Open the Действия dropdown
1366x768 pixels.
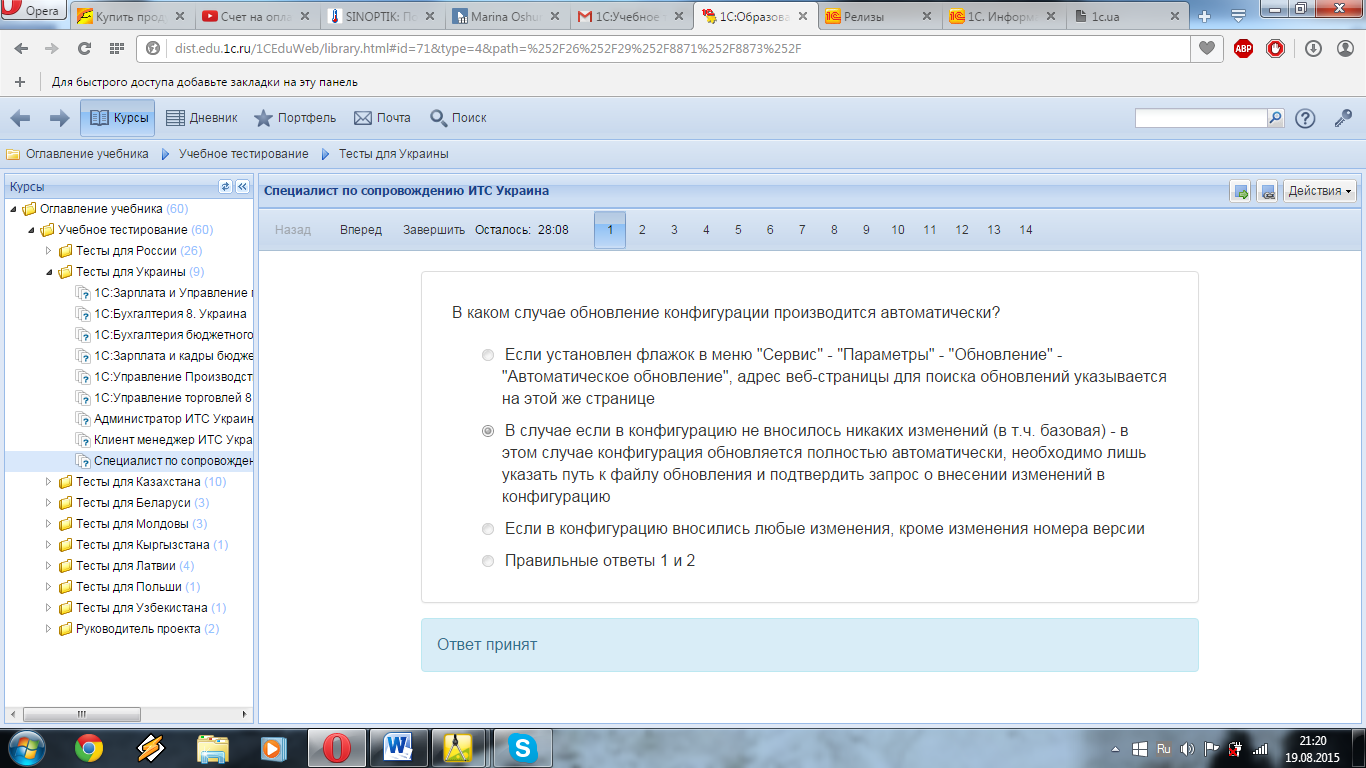(x=1320, y=191)
